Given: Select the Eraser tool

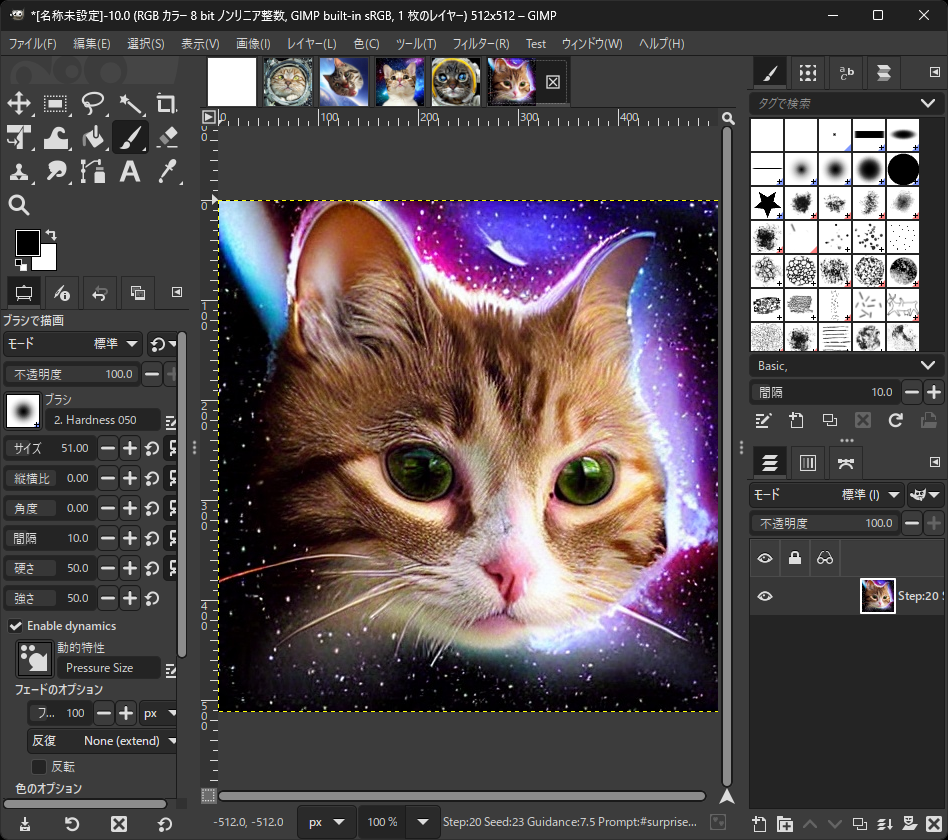Looking at the screenshot, I should click(x=167, y=137).
